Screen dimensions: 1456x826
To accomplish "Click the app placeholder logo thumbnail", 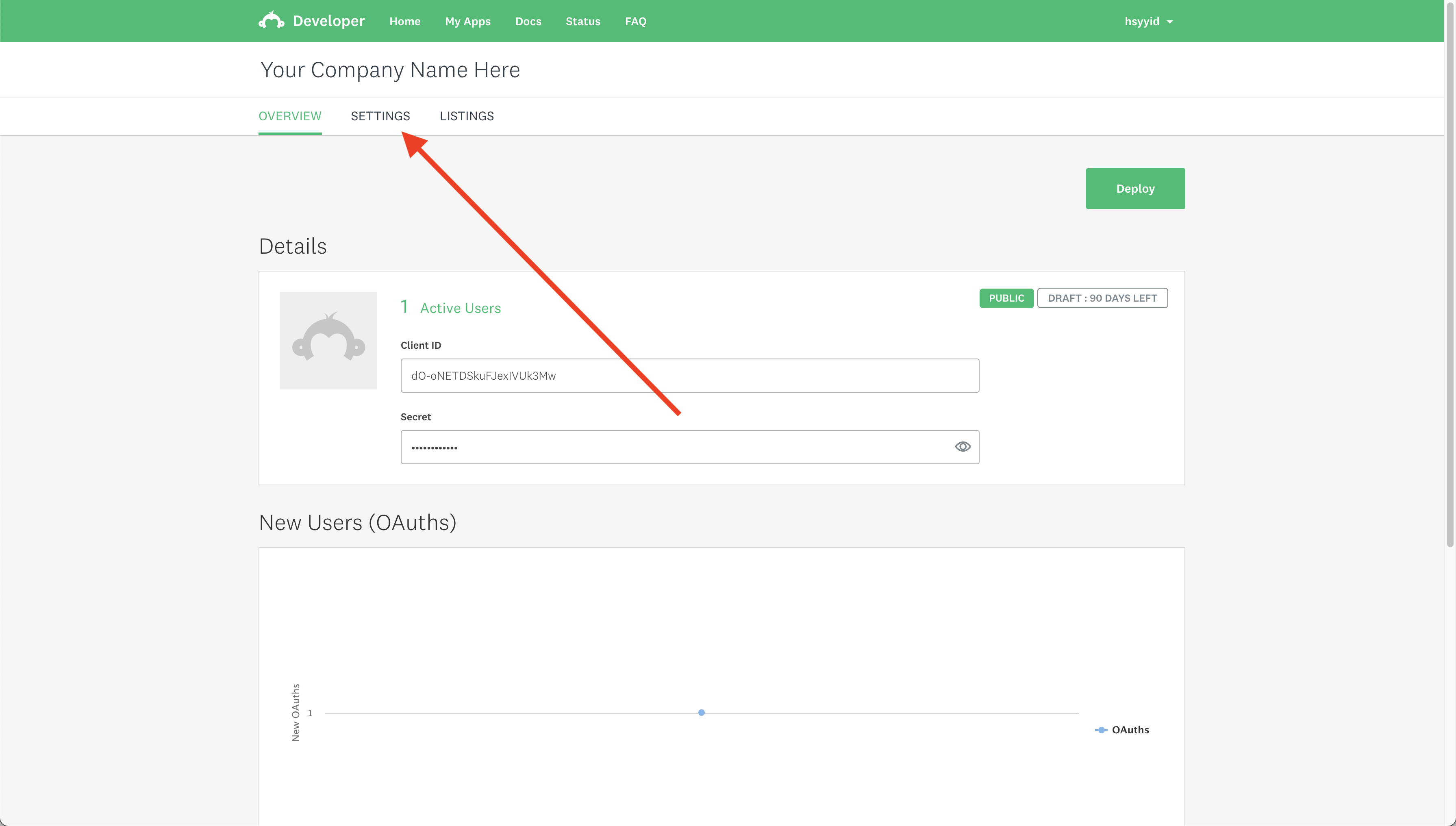I will tap(328, 340).
